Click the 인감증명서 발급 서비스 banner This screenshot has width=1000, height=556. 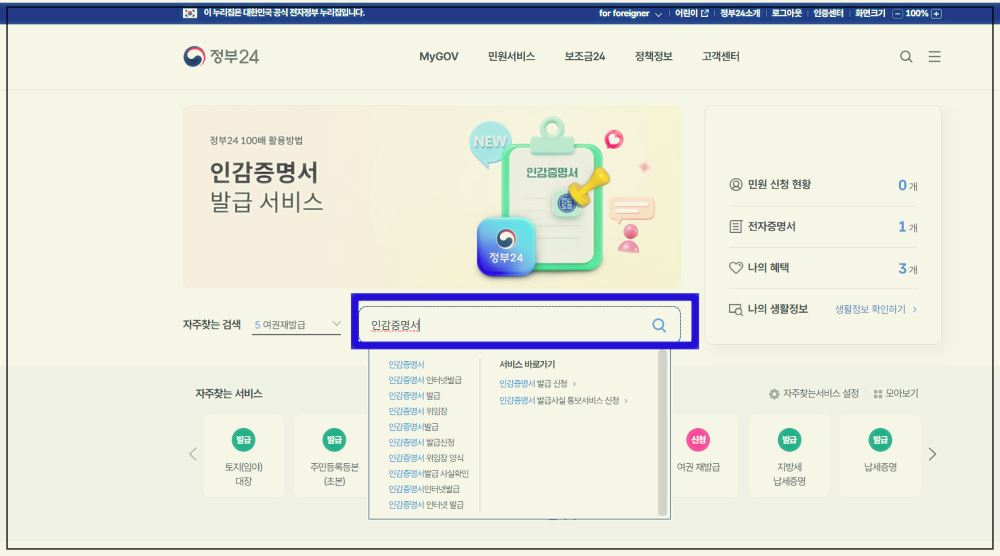pos(432,196)
